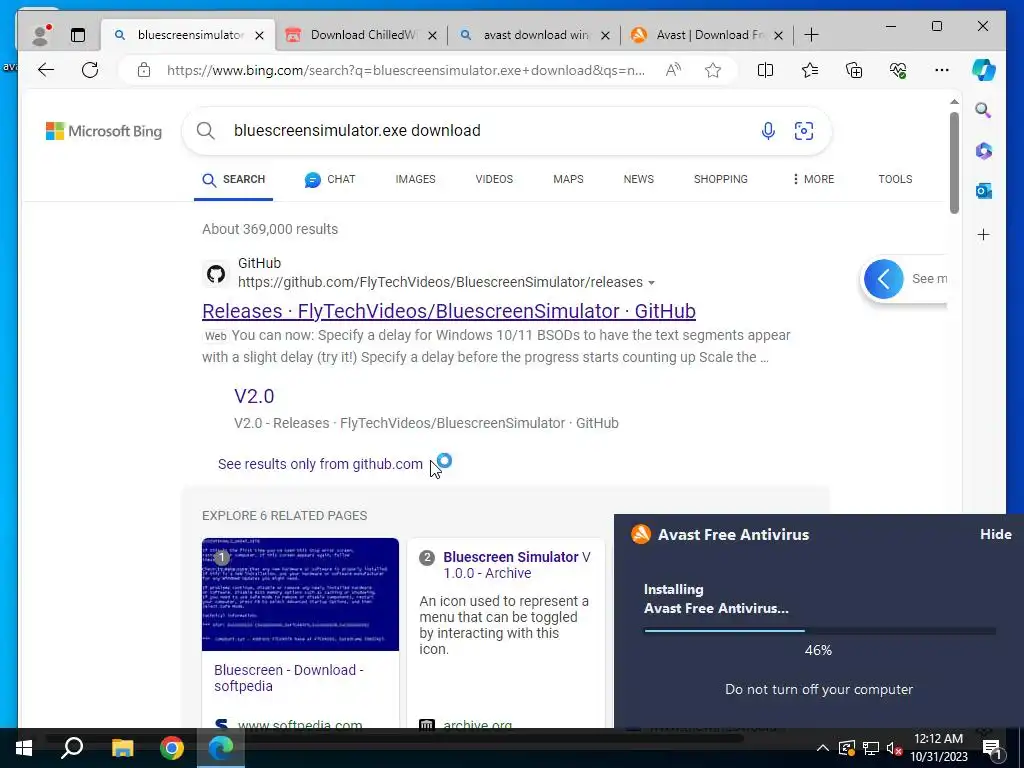This screenshot has width=1024, height=768.
Task: Add this page to favorites star
Action: click(712, 70)
